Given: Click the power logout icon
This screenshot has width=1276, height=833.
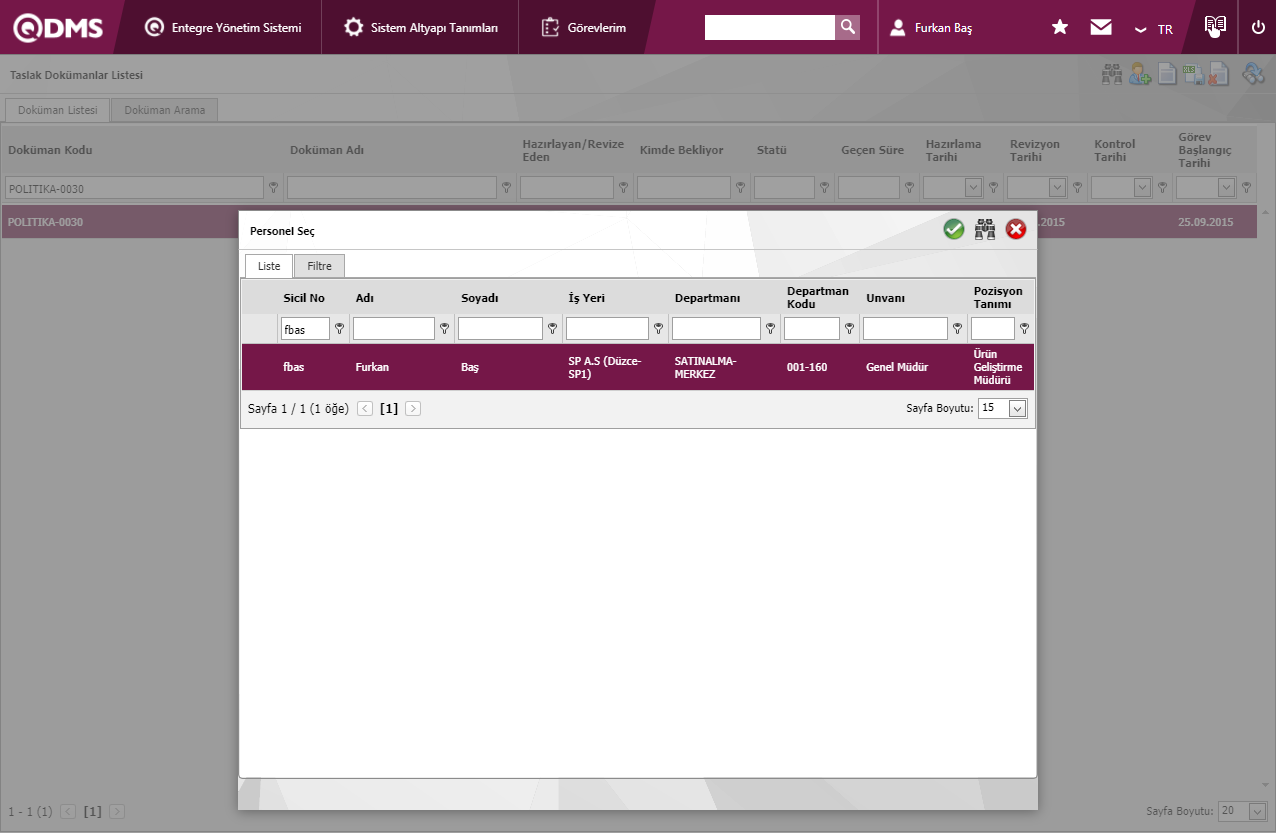Looking at the screenshot, I should (1258, 28).
